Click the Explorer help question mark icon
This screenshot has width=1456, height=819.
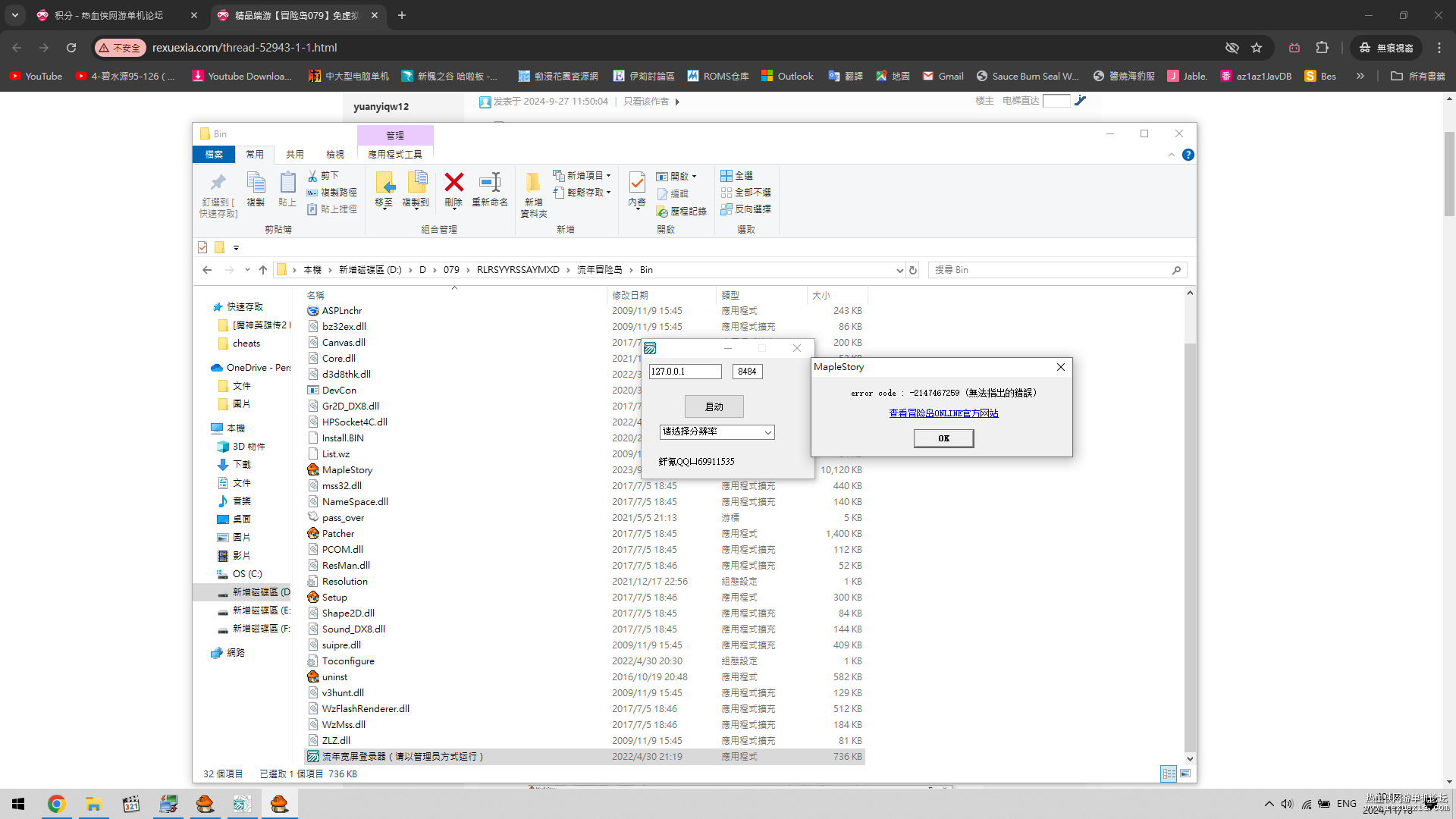click(1188, 155)
